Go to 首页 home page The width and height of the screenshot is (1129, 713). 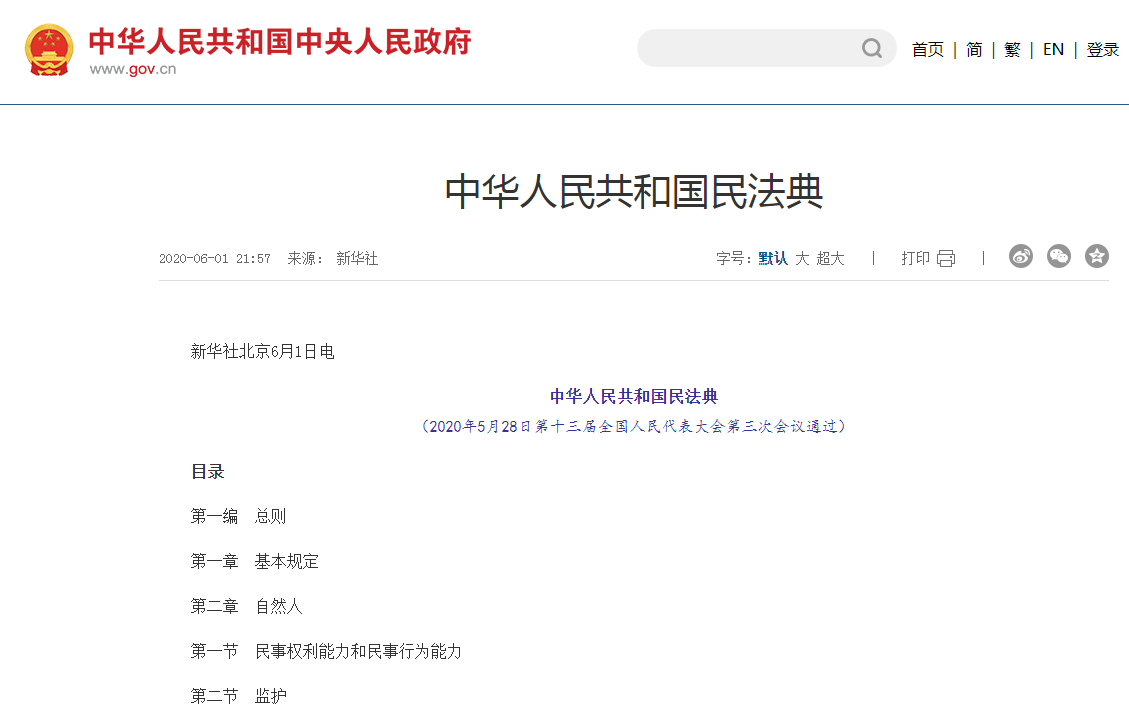pyautogui.click(x=927, y=50)
